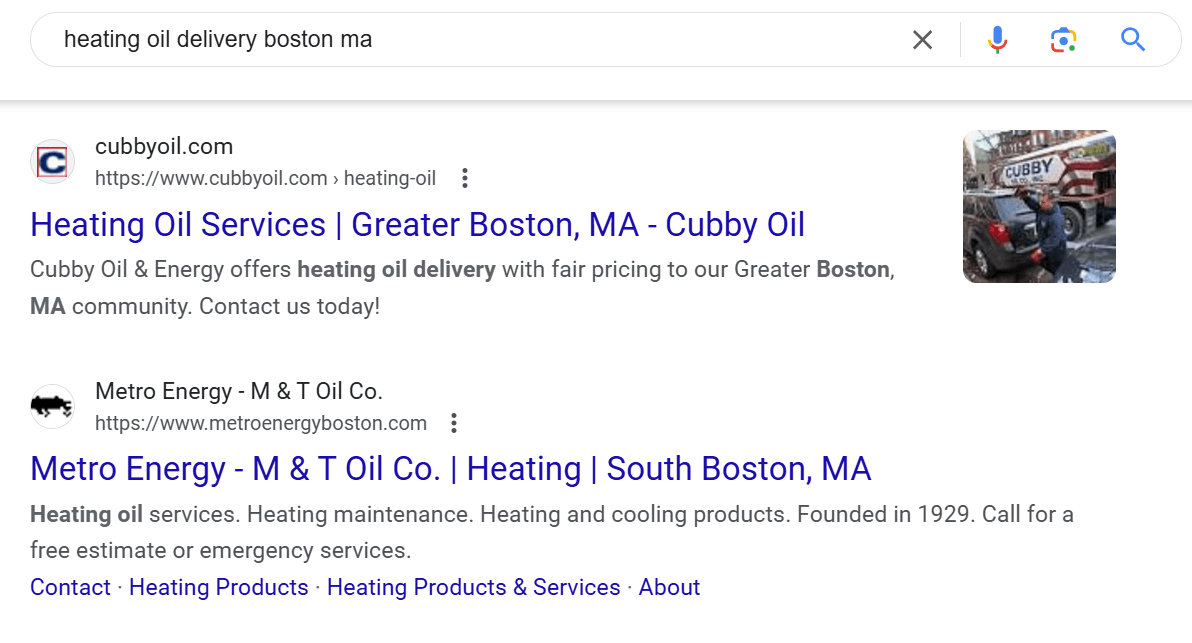Open the three-dot menu for the cubbyoil.com result
The width and height of the screenshot is (1192, 643).
pos(464,179)
